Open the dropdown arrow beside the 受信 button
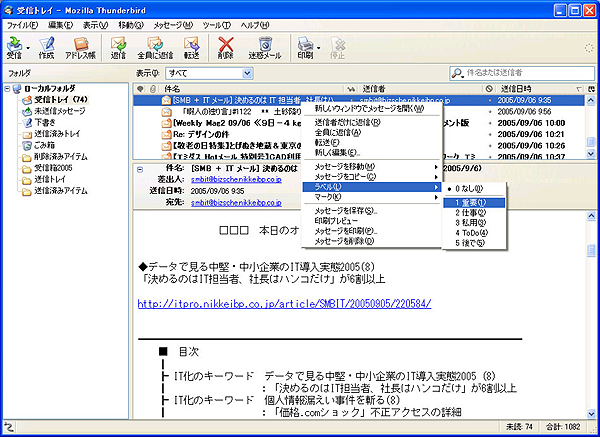The height and width of the screenshot is (437, 600). tap(28, 48)
